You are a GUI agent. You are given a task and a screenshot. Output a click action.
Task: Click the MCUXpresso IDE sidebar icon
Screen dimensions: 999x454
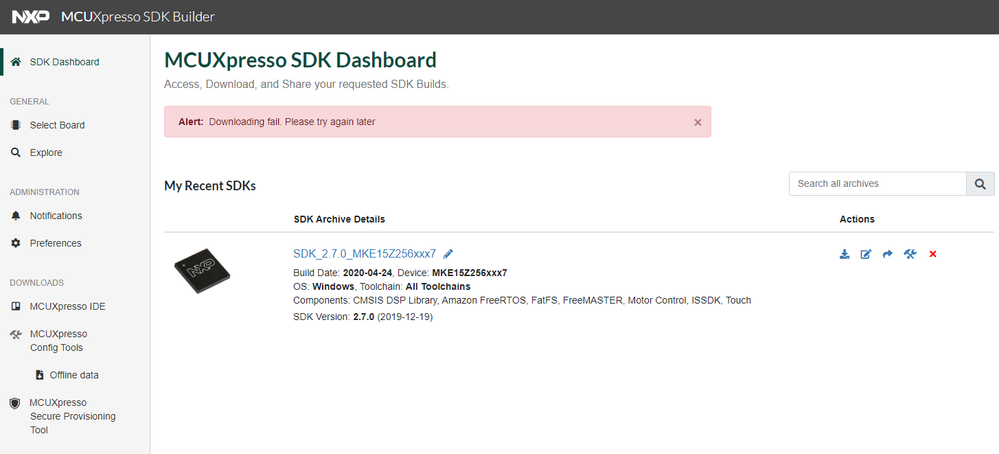pos(16,306)
